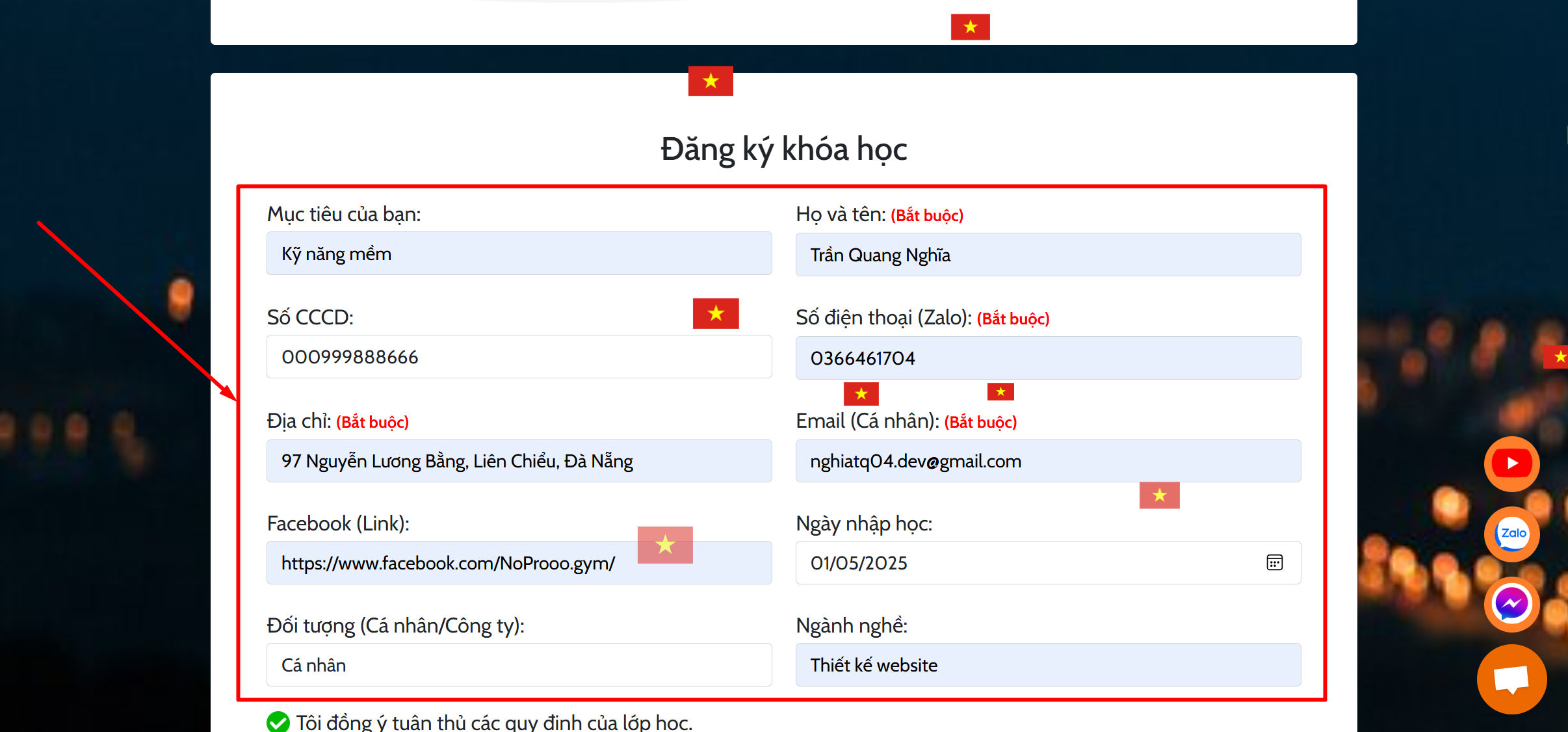Open the YouTube floating contact icon
The height and width of the screenshot is (732, 1568).
click(1511, 464)
